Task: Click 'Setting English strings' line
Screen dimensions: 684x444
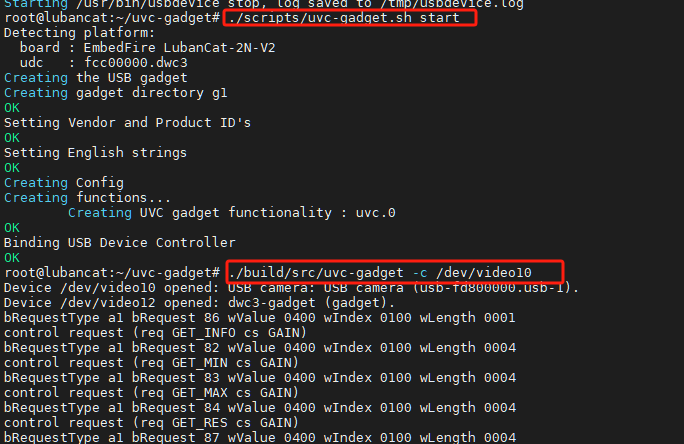Action: (96, 153)
